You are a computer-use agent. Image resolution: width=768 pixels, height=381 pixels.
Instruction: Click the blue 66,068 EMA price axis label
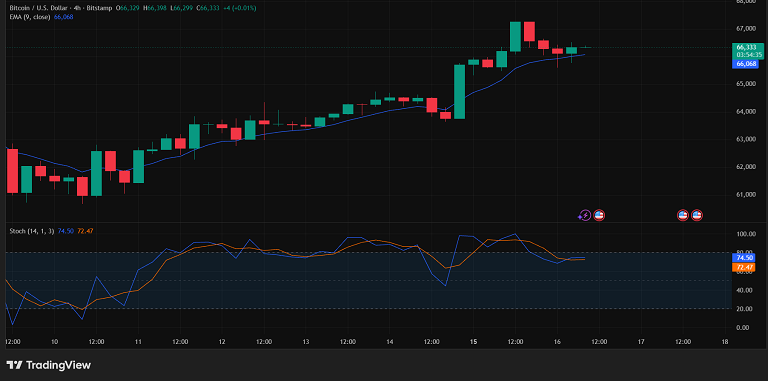[746, 64]
